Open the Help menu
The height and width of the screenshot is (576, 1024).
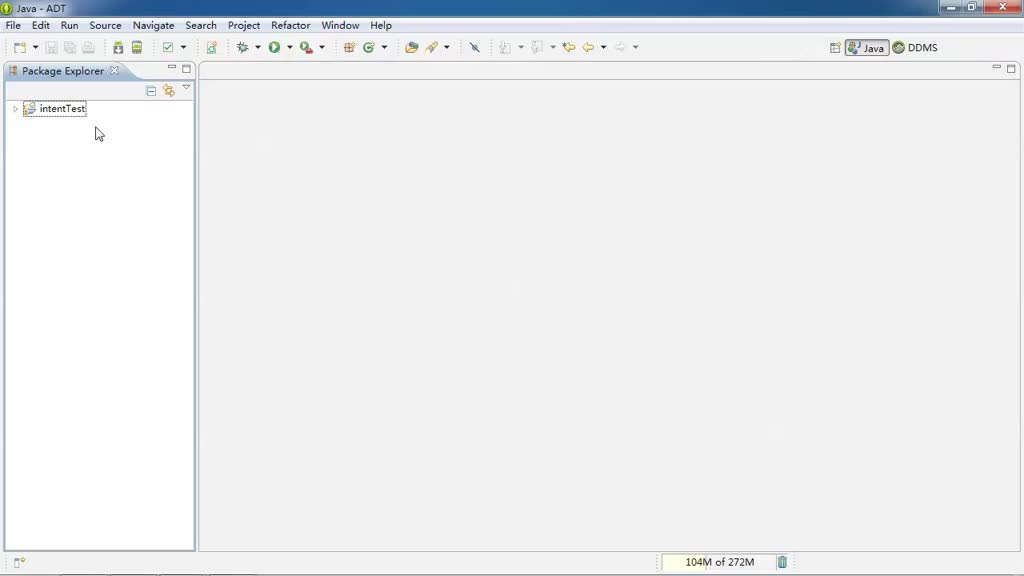coord(381,25)
